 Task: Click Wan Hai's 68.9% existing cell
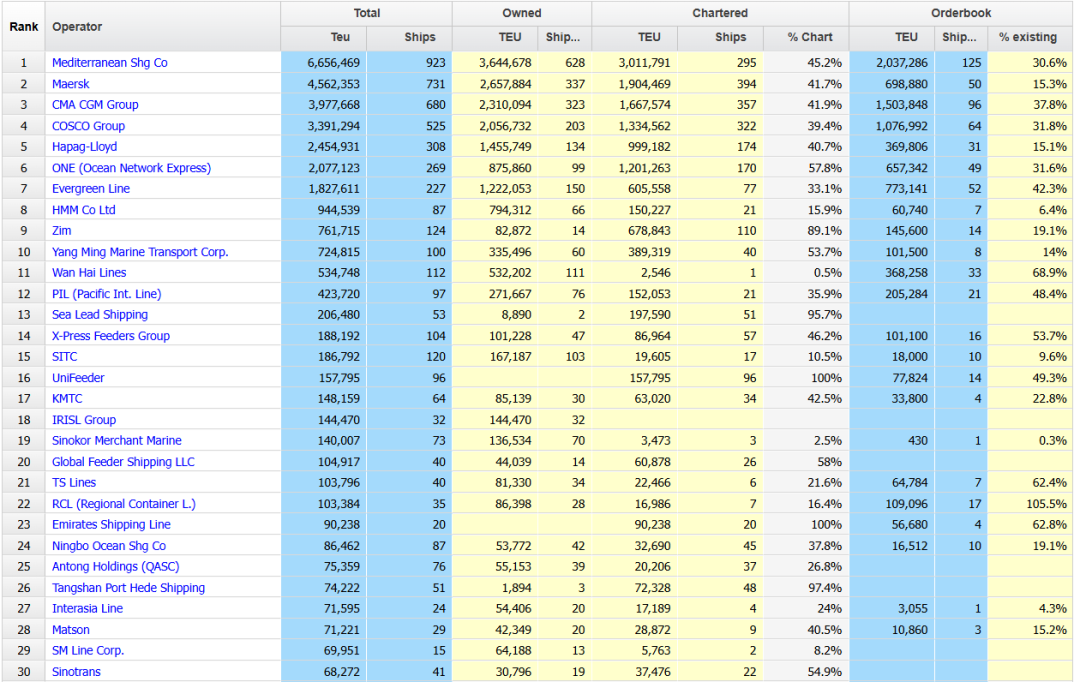coord(1030,273)
